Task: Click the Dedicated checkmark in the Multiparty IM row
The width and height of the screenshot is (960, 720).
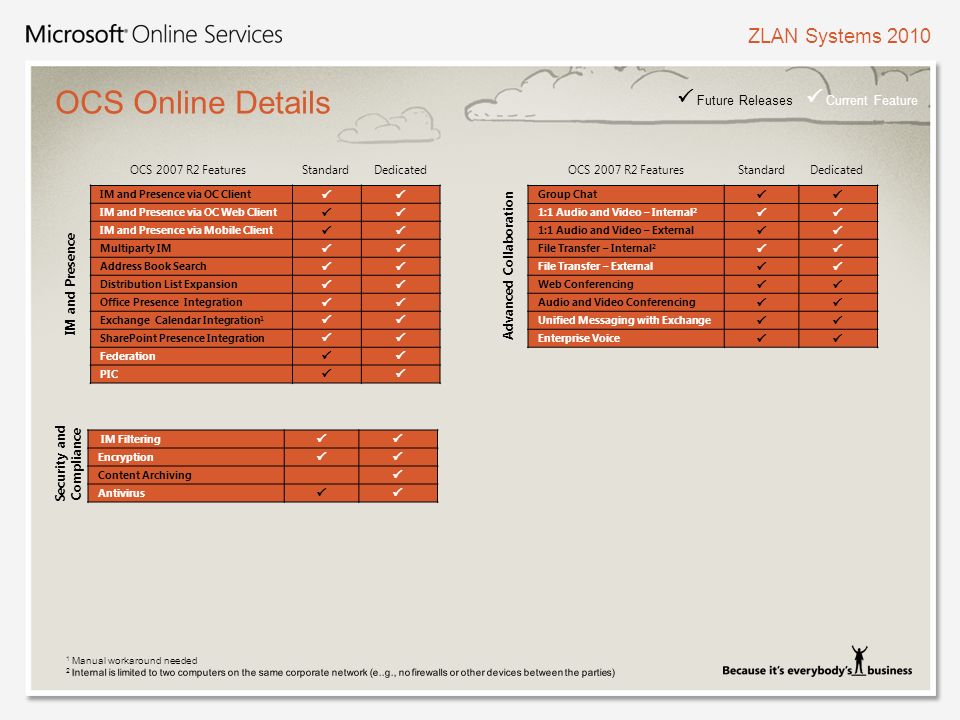Action: tap(400, 248)
